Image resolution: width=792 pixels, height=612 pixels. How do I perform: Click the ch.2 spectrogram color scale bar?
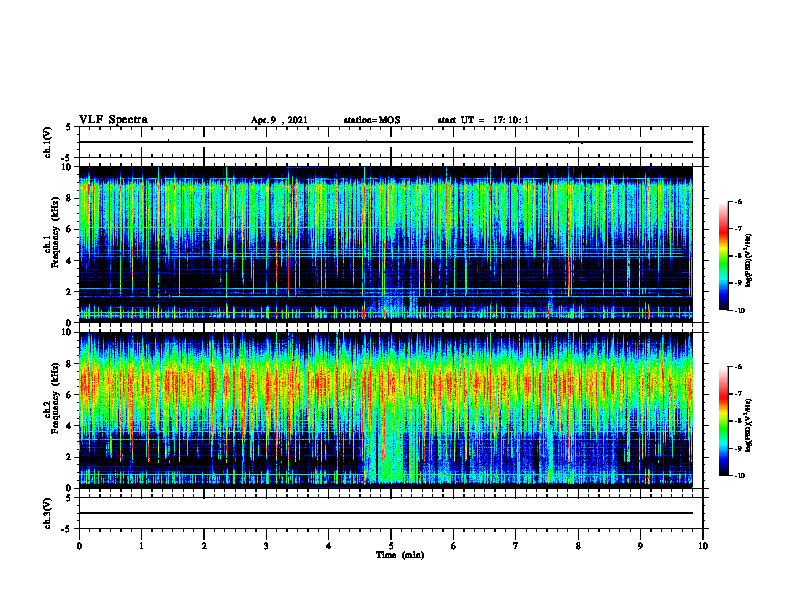tap(723, 421)
